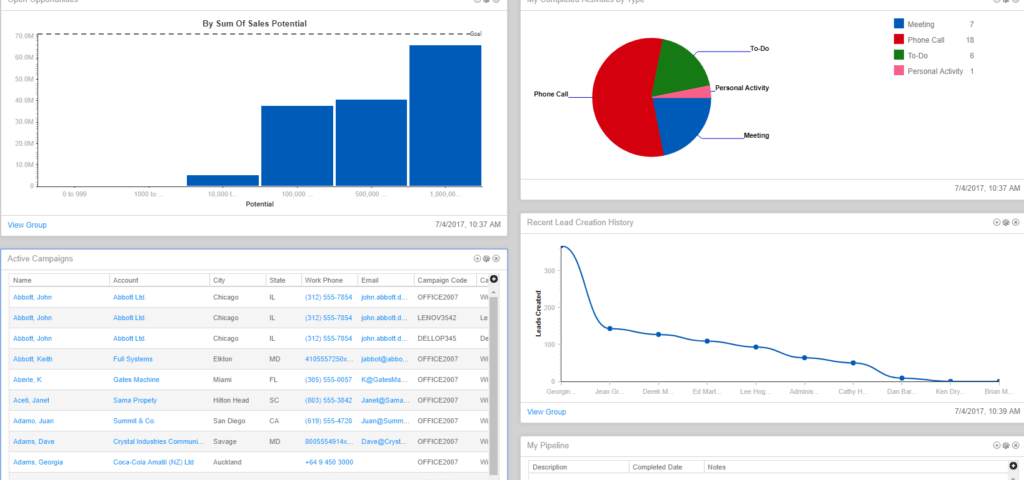1024x480 pixels.
Task: Click the Meeting blue legend swatch
Action: pos(899,24)
